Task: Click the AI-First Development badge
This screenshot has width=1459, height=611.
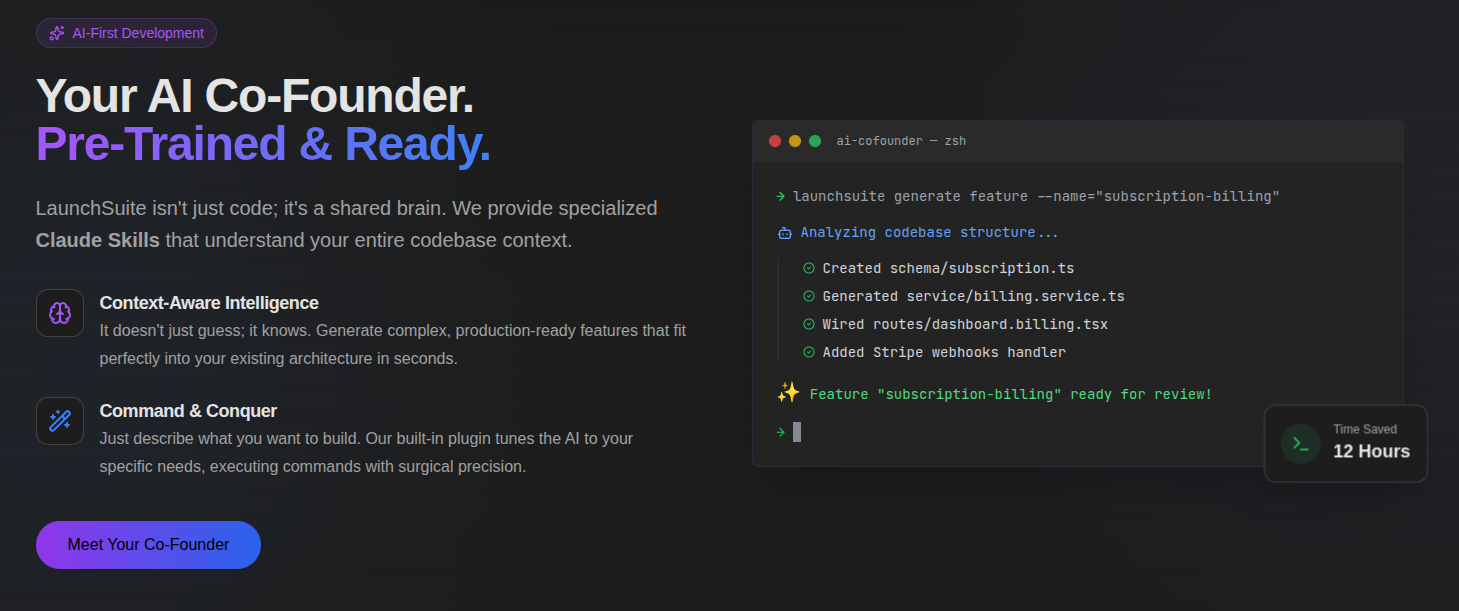Action: [126, 33]
